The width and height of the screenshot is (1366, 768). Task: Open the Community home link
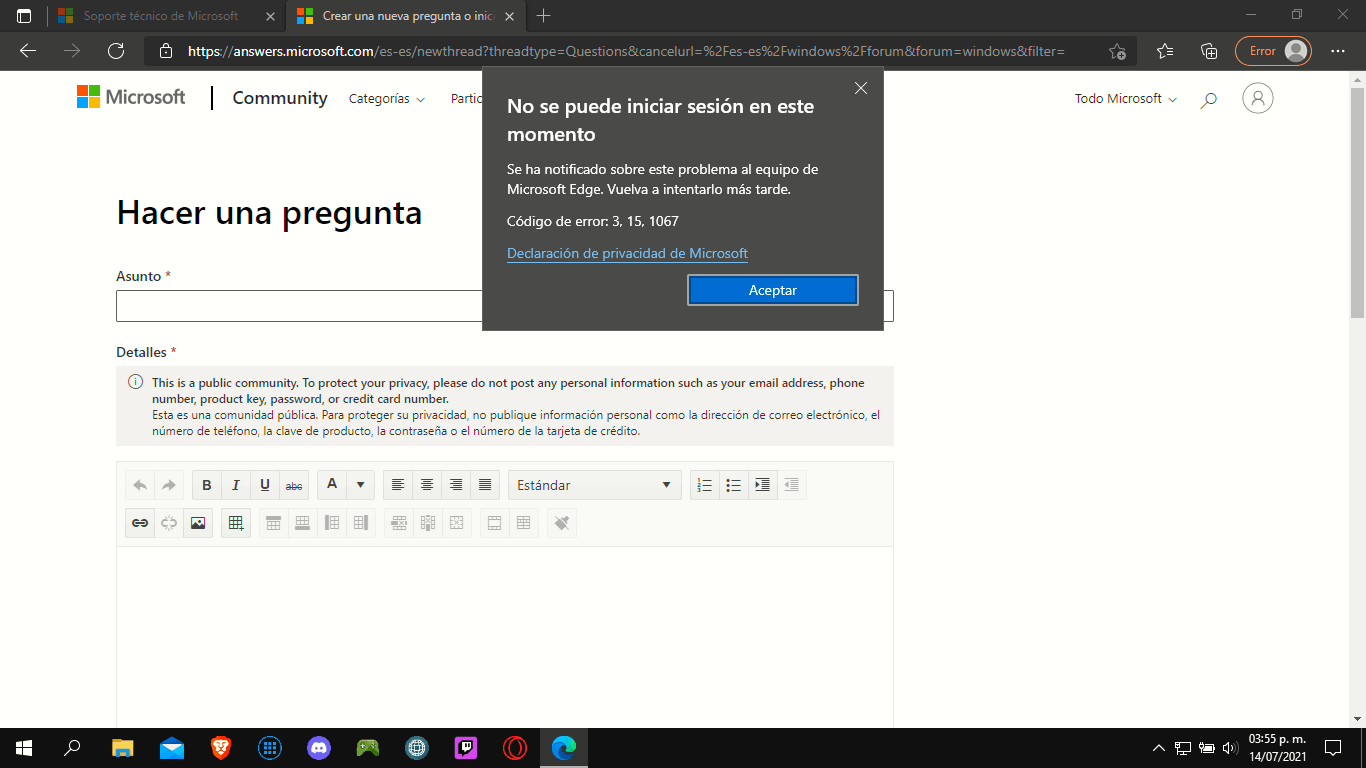[x=280, y=98]
